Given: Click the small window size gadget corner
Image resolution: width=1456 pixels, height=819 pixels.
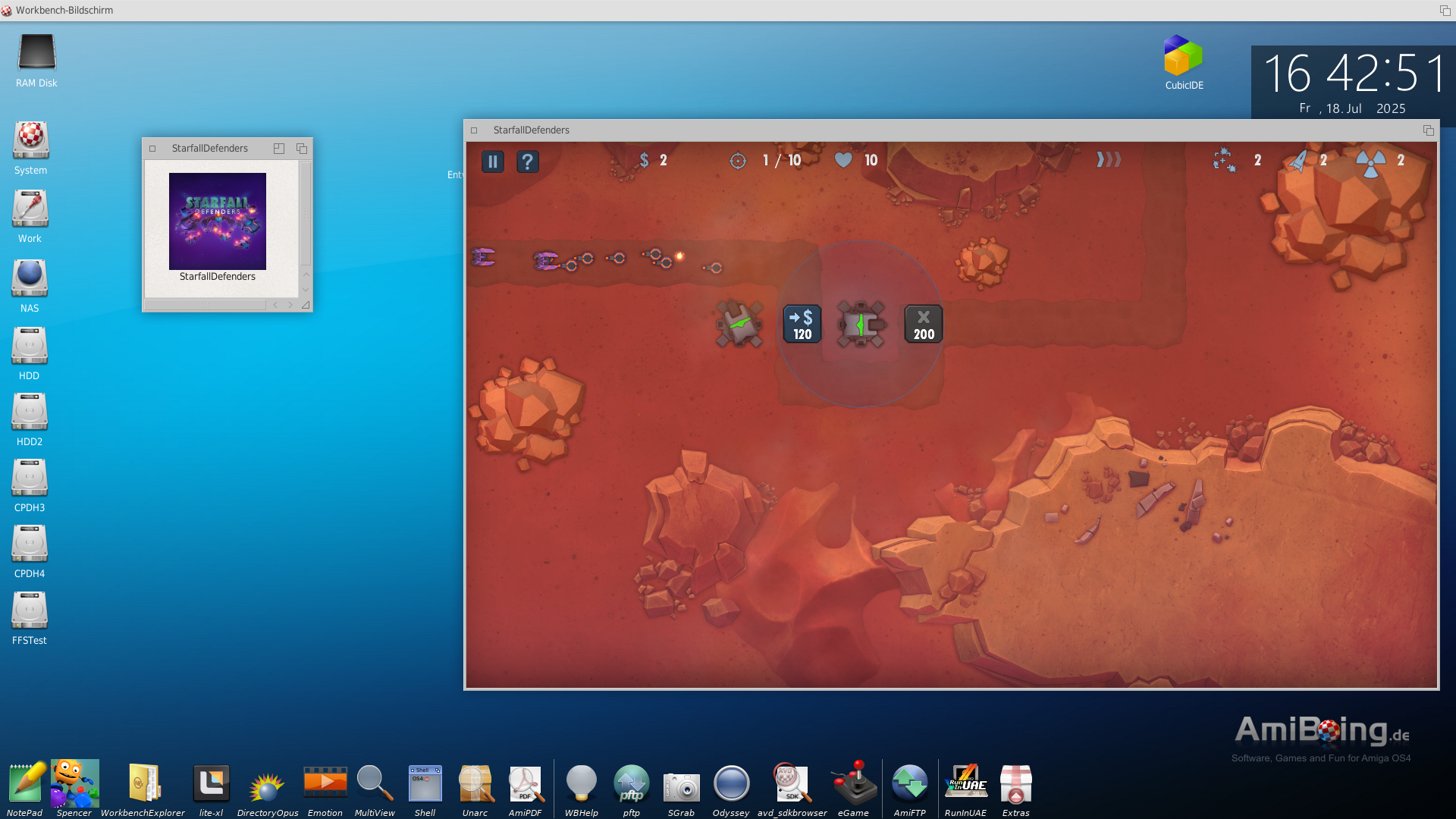Looking at the screenshot, I should 306,305.
